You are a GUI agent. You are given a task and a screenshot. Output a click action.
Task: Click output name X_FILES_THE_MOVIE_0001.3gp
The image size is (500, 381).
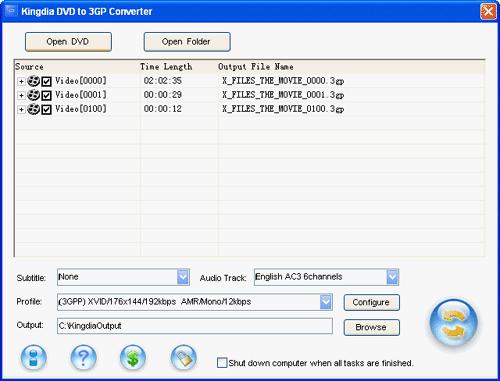coord(283,95)
